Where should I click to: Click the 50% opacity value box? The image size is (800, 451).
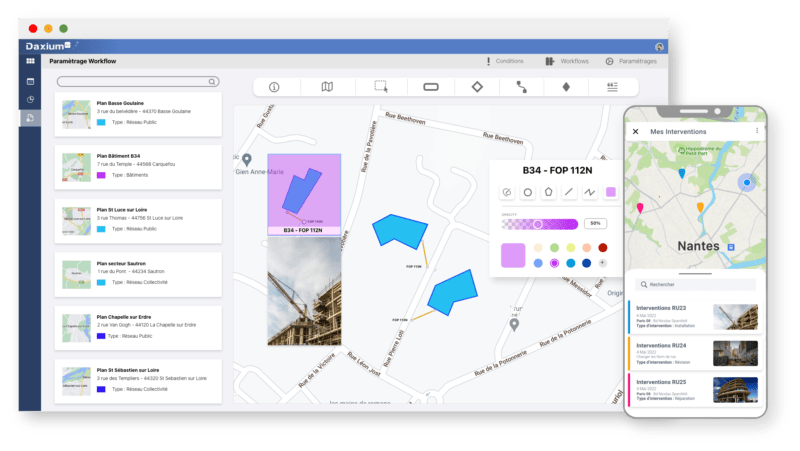[x=595, y=223]
